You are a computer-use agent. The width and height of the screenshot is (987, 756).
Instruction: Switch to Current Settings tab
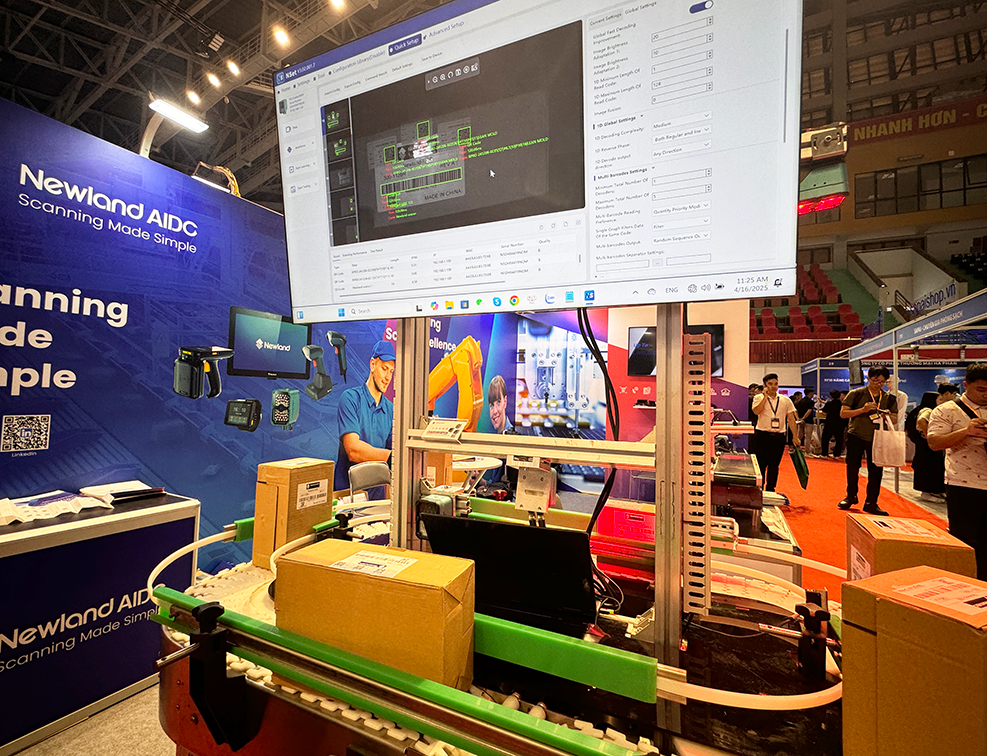click(606, 19)
